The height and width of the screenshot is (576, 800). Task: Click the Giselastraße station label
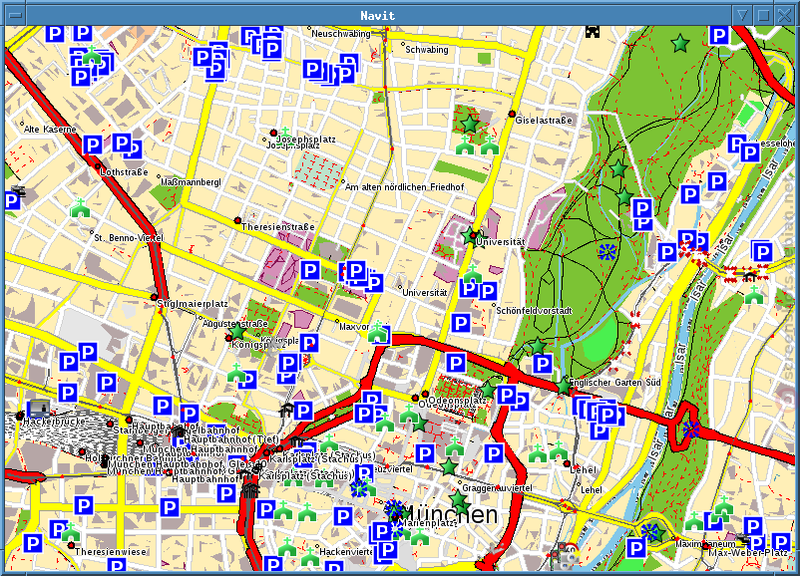coord(544,120)
